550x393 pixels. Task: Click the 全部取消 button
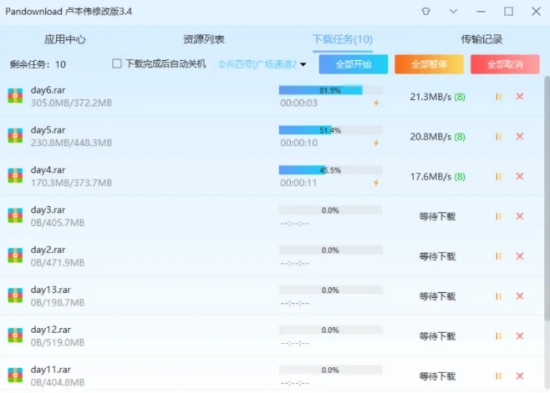coord(505,64)
